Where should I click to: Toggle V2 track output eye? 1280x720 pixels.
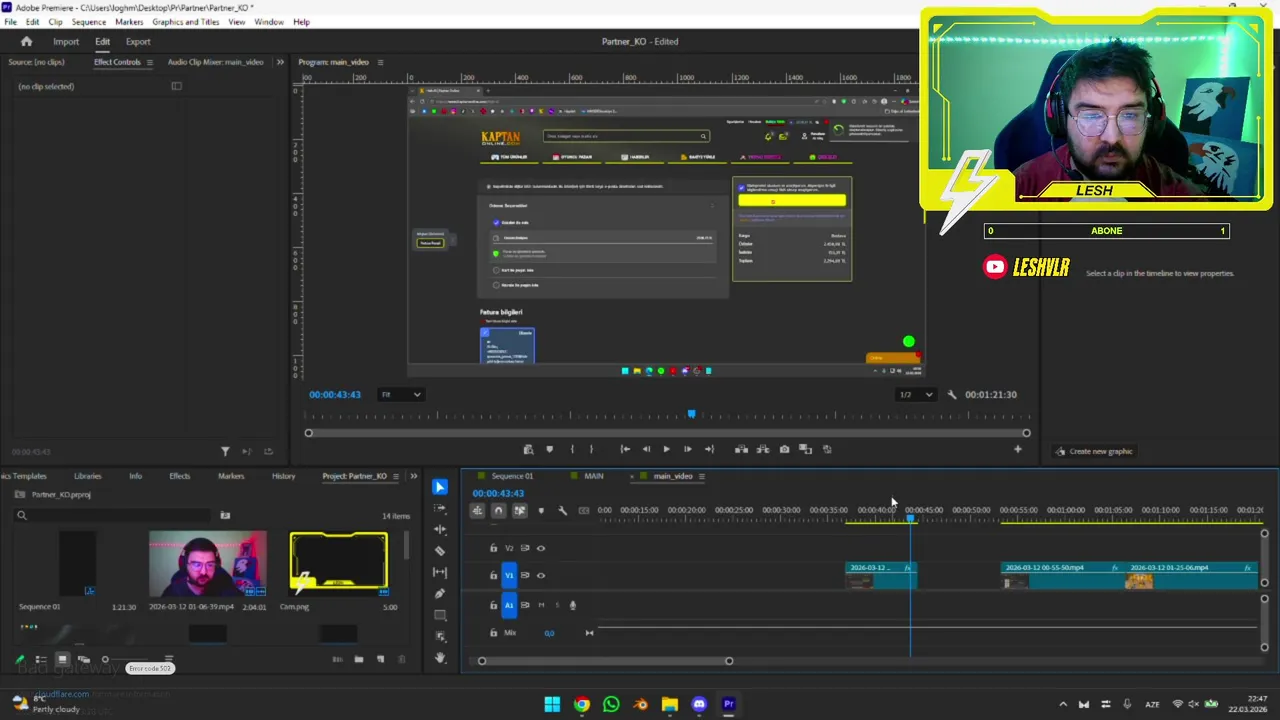tap(541, 548)
